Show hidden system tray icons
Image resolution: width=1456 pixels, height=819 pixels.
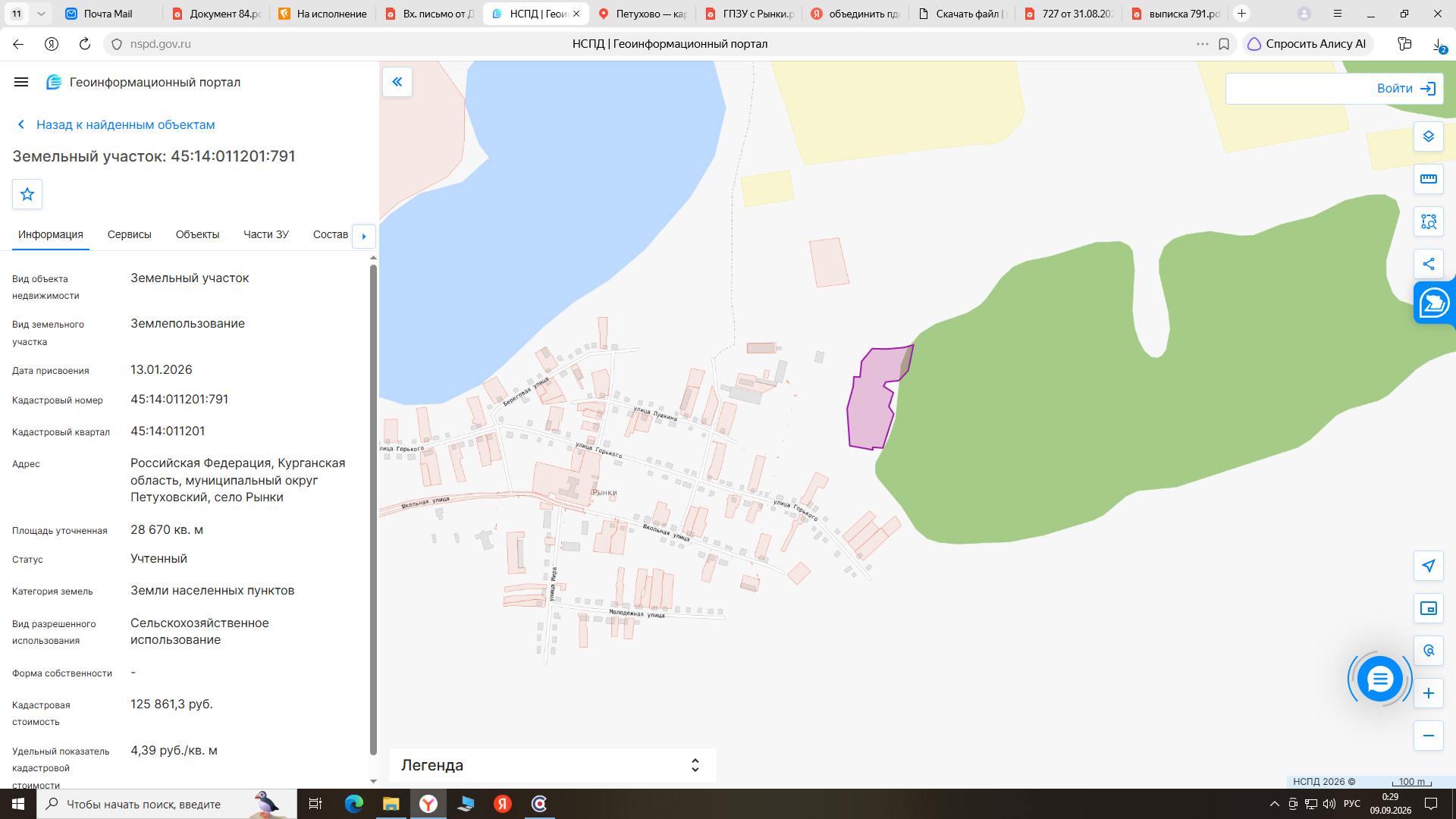click(x=1274, y=804)
